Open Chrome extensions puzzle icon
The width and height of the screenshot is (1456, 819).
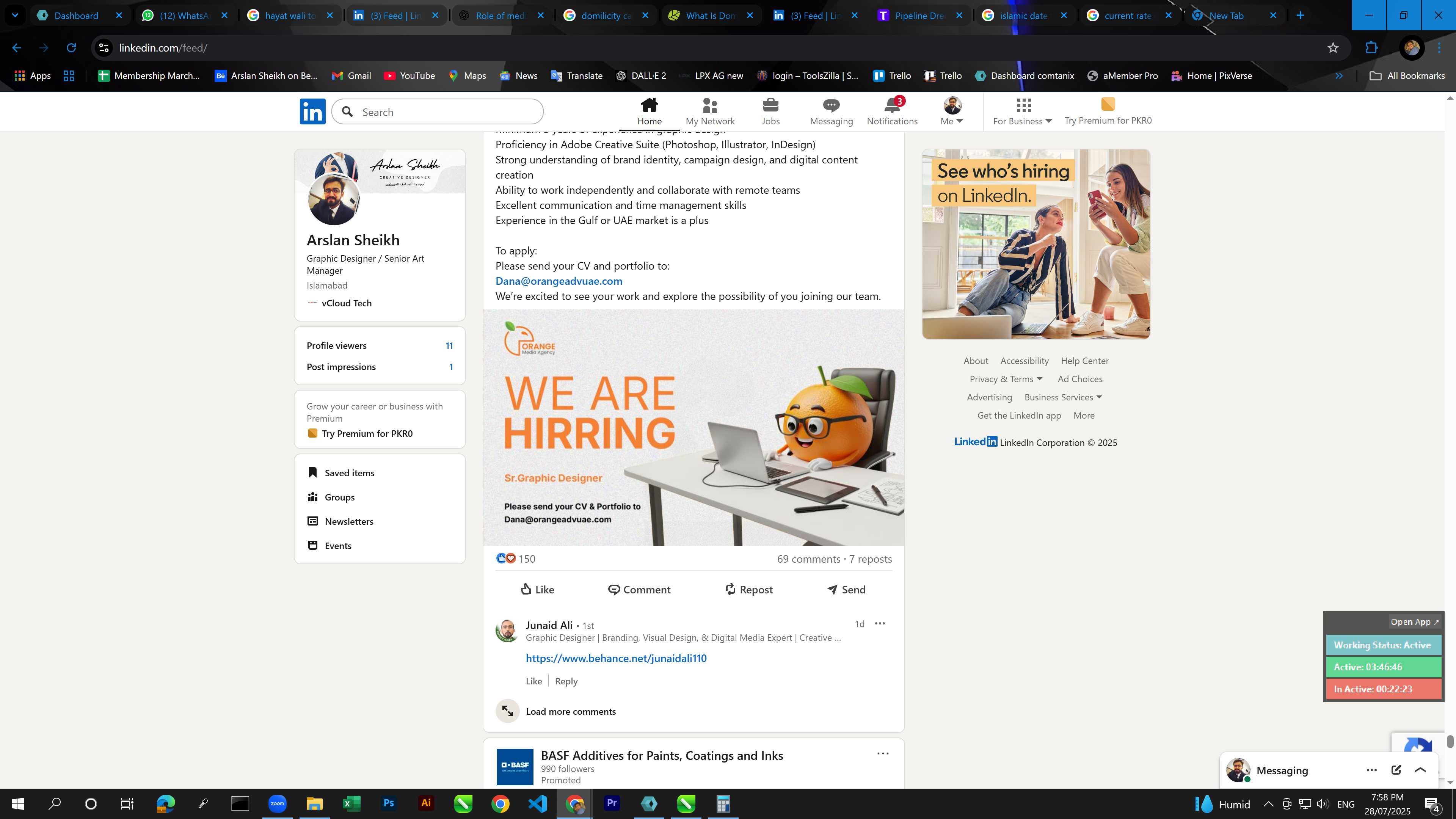1371,48
